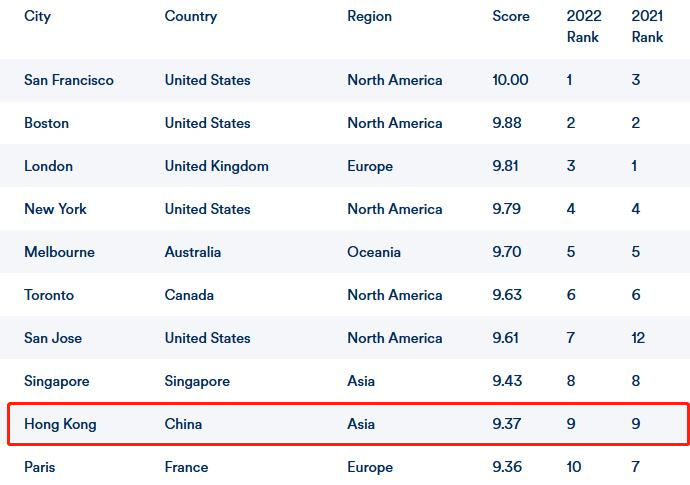
Task: Select the Boston city cell
Action: [x=46, y=123]
